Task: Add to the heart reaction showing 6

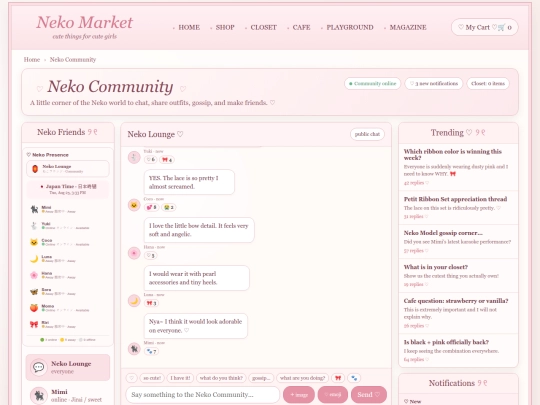Action: coord(150,159)
